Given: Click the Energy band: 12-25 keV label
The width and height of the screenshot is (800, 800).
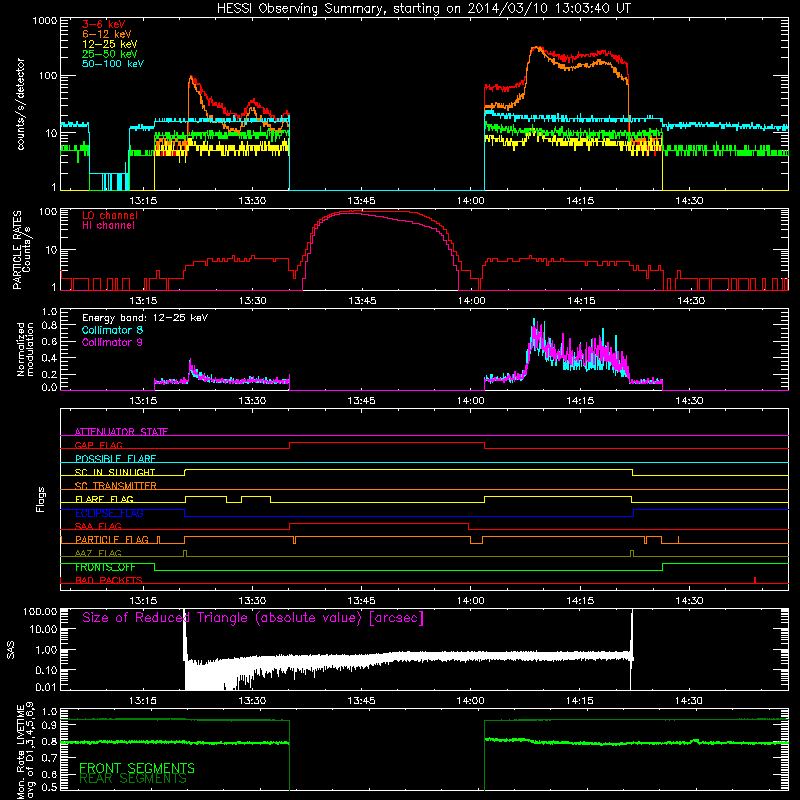Looking at the screenshot, I should pyautogui.click(x=145, y=318).
